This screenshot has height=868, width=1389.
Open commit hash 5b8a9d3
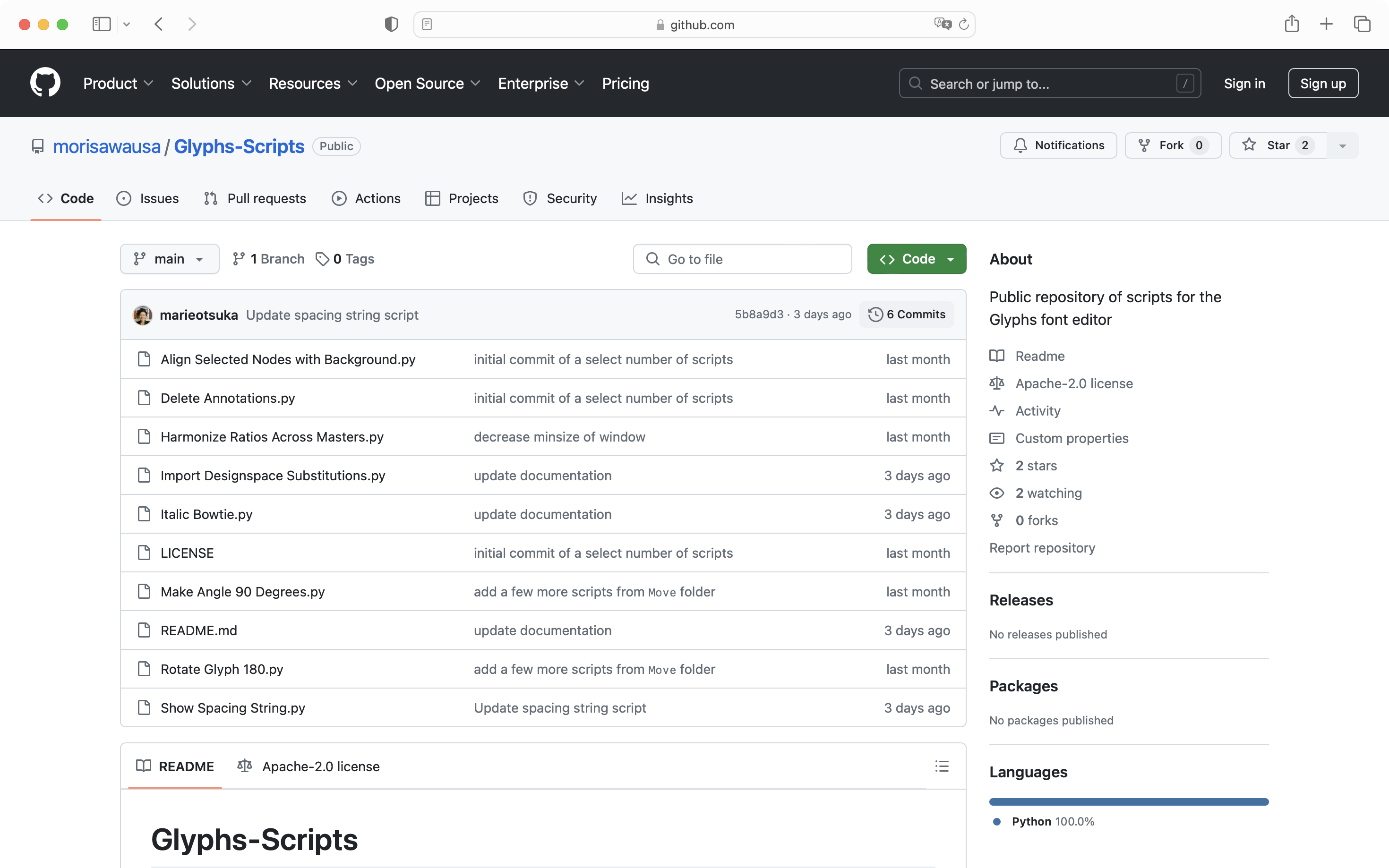759,315
